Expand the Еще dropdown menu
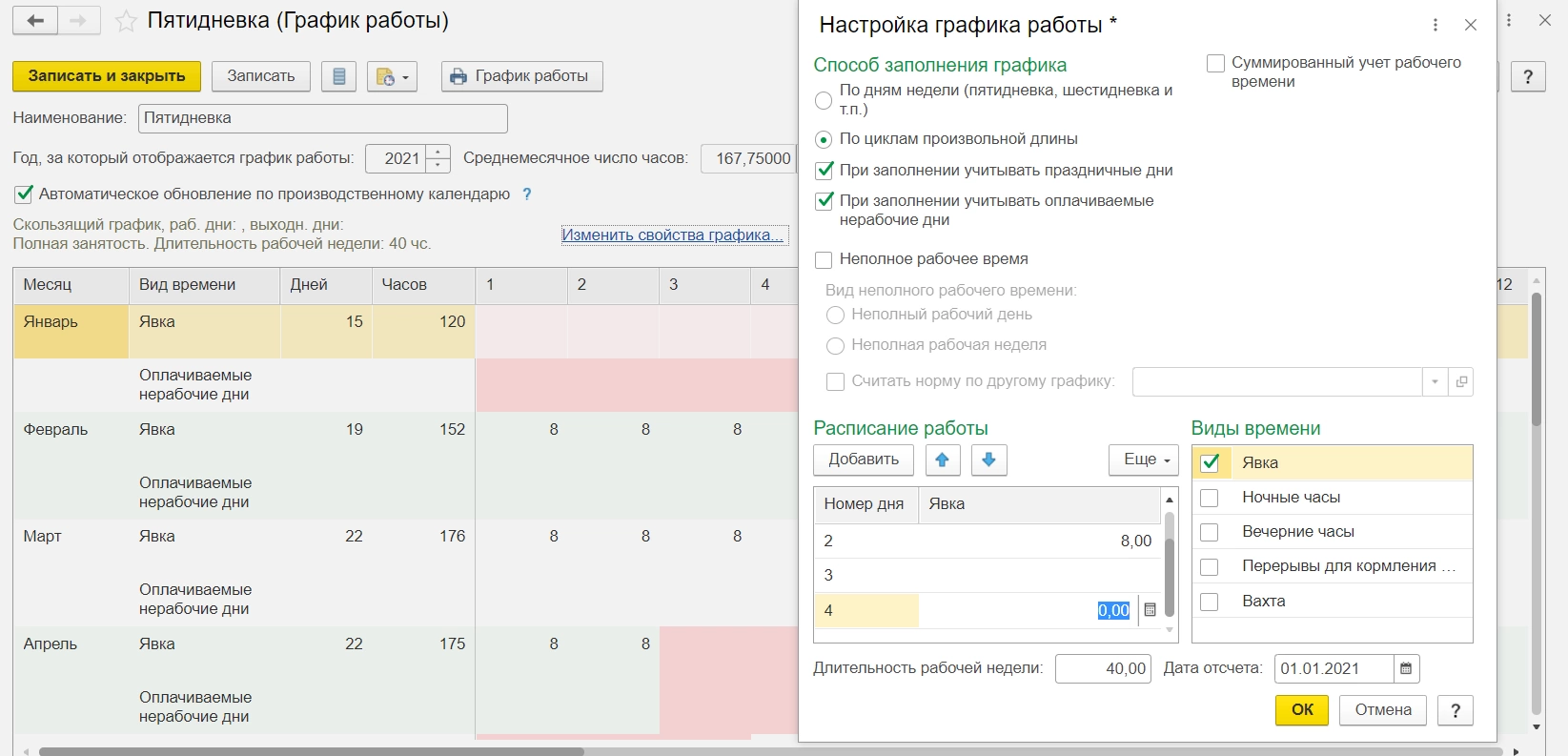 click(x=1144, y=460)
